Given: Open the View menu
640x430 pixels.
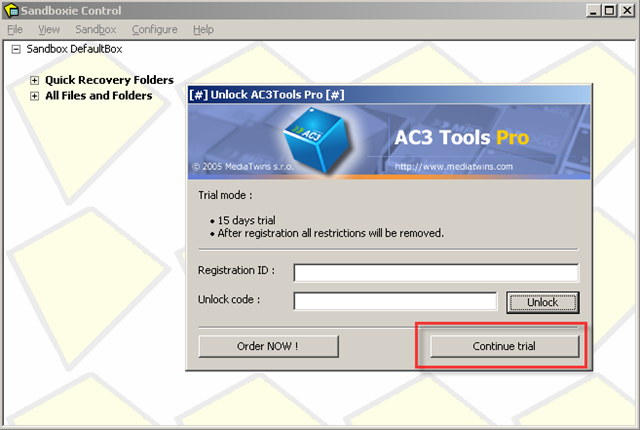Looking at the screenshot, I should (x=49, y=29).
